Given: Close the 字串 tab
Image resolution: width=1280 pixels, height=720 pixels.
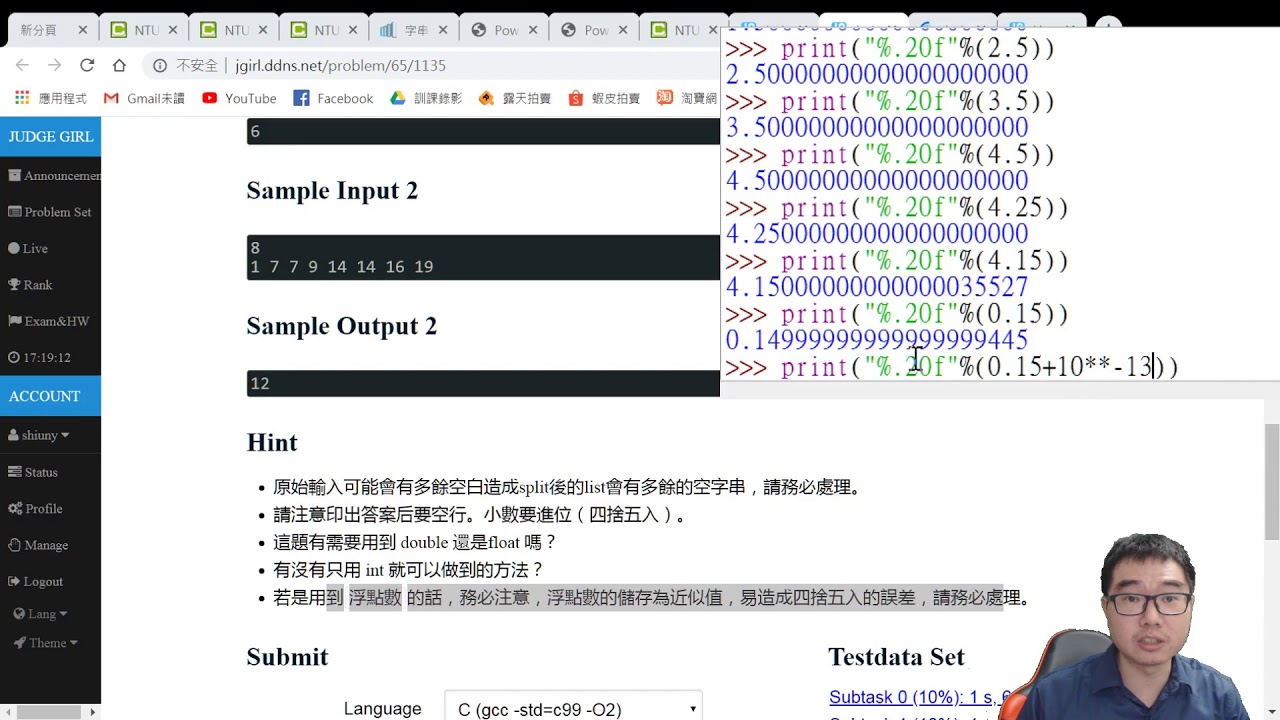Looking at the screenshot, I should pyautogui.click(x=443, y=30).
